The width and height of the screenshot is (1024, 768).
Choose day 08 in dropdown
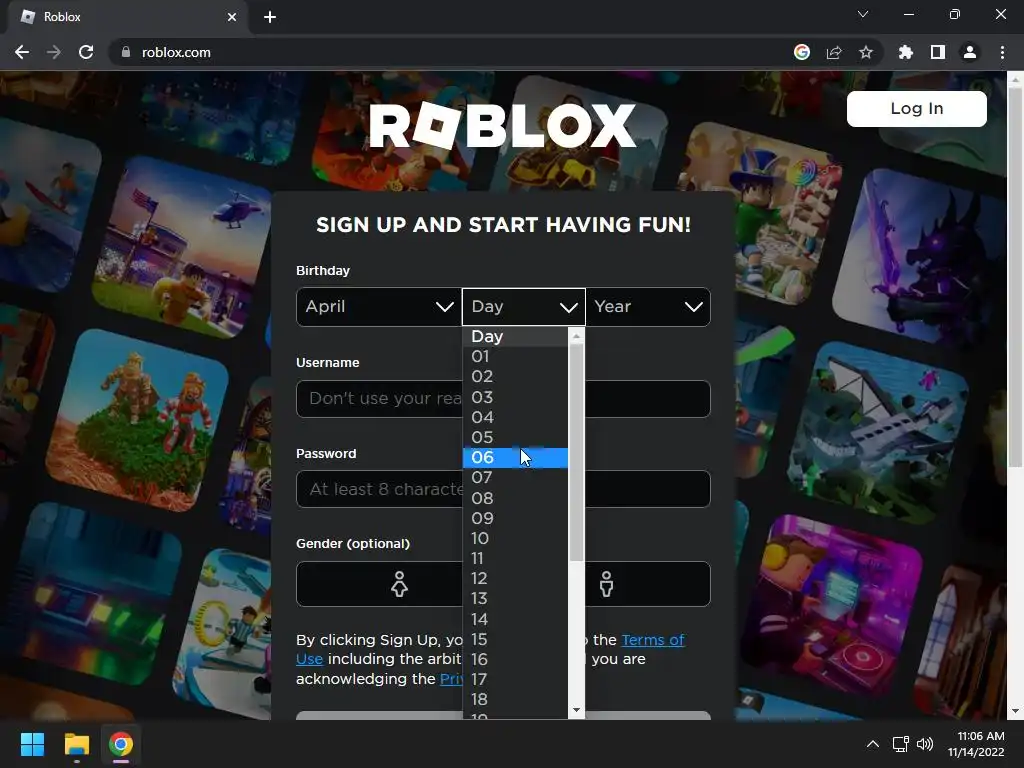(515, 498)
